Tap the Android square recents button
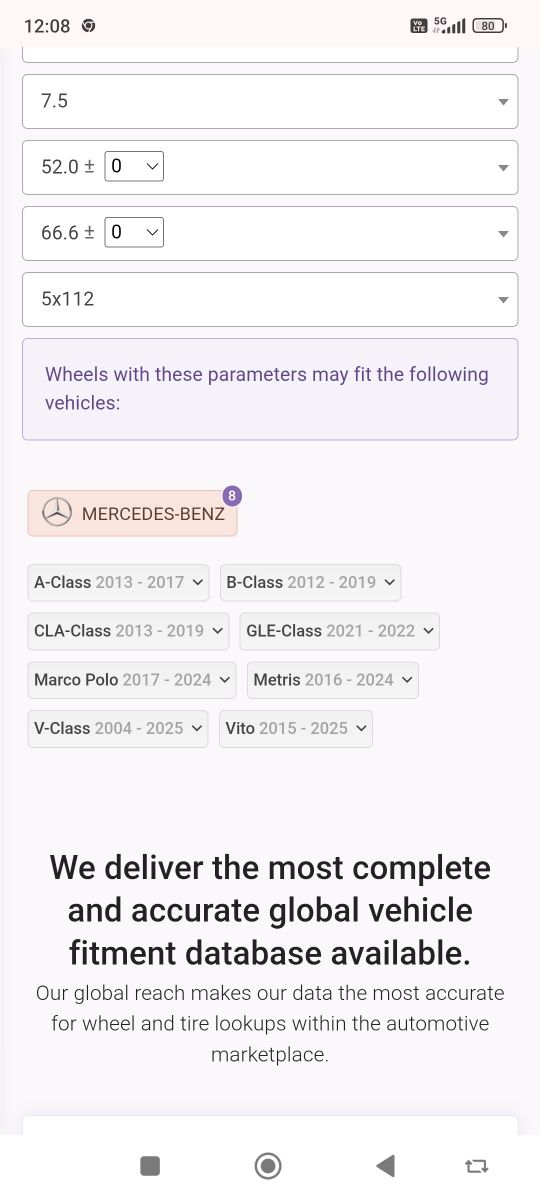Viewport: 540px width, 1200px height. coord(150,1165)
